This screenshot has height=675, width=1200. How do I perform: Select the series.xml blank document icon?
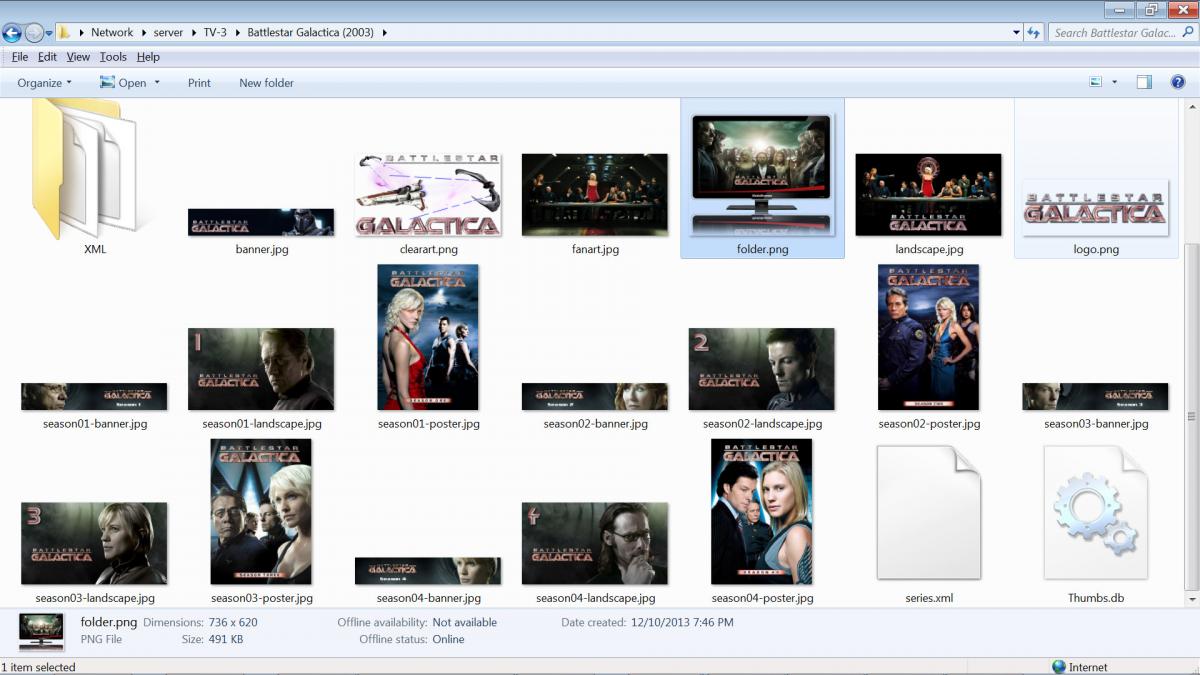click(x=928, y=512)
